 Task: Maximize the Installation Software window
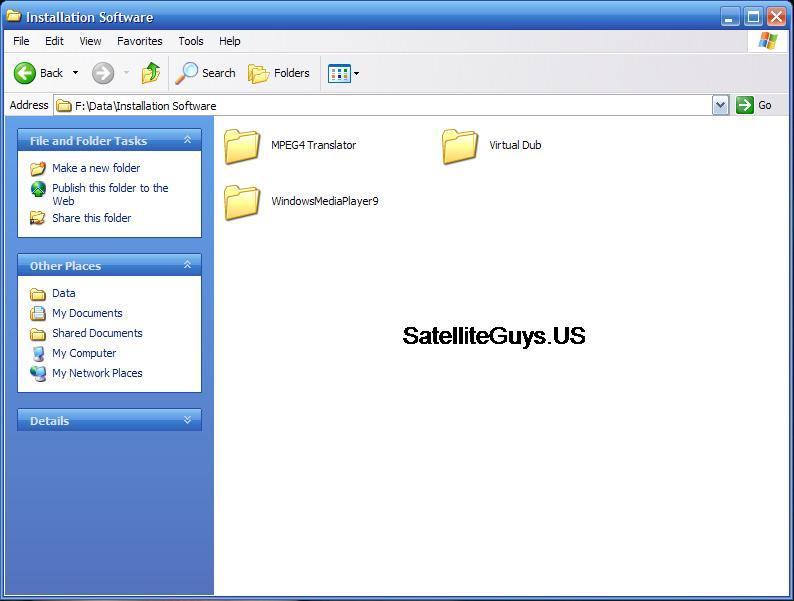click(x=753, y=17)
